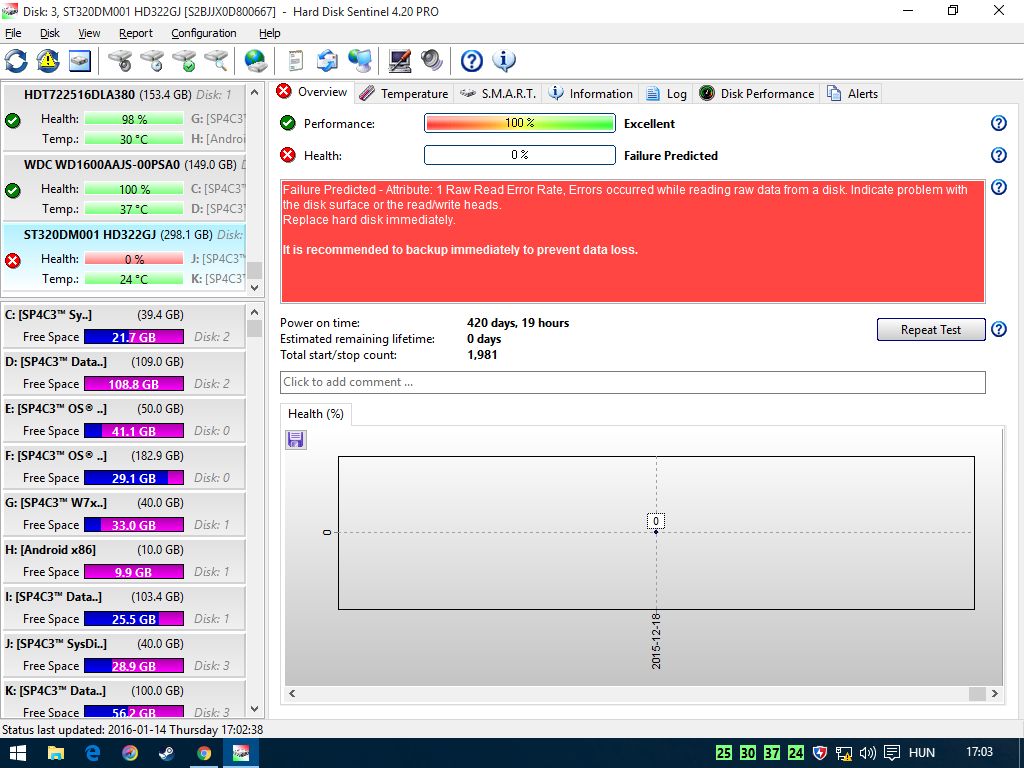This screenshot has height=768, width=1024.
Task: Select partition G: [SP4C3 W7x..]
Action: click(124, 513)
